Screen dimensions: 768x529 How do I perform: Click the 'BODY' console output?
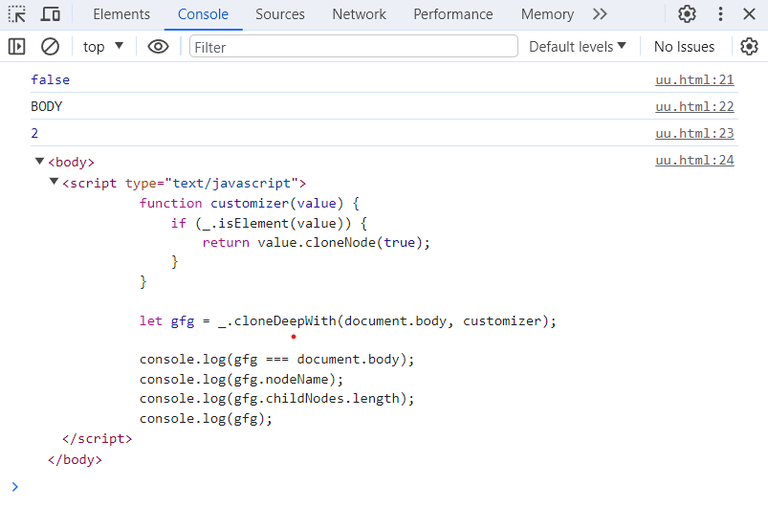click(47, 106)
